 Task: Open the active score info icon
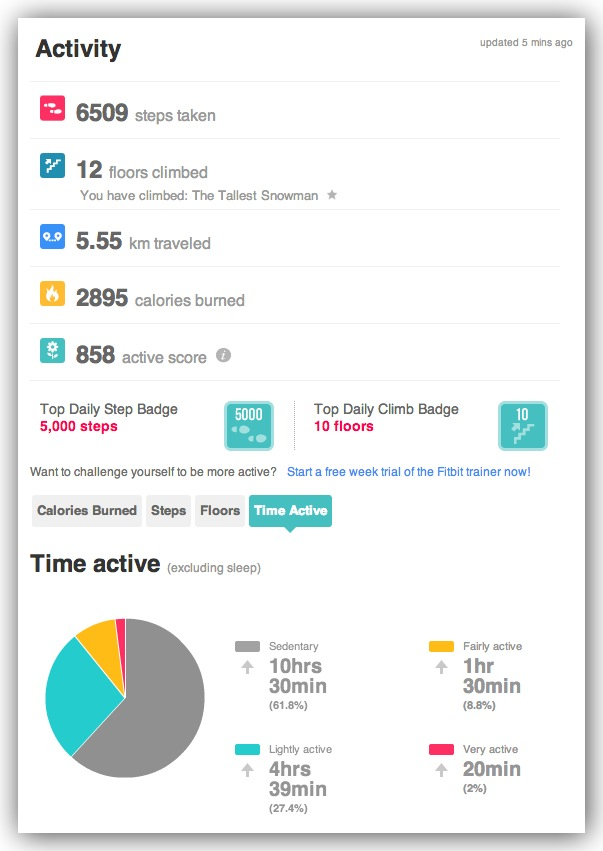[224, 355]
